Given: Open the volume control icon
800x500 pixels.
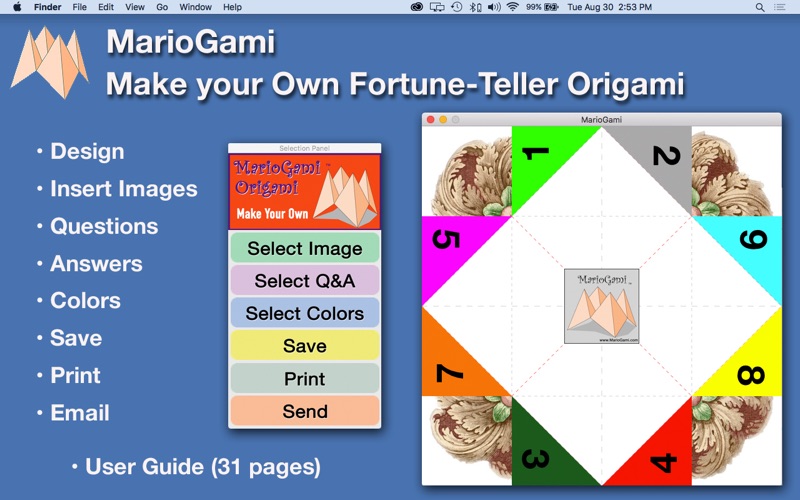Looking at the screenshot, I should [494, 7].
